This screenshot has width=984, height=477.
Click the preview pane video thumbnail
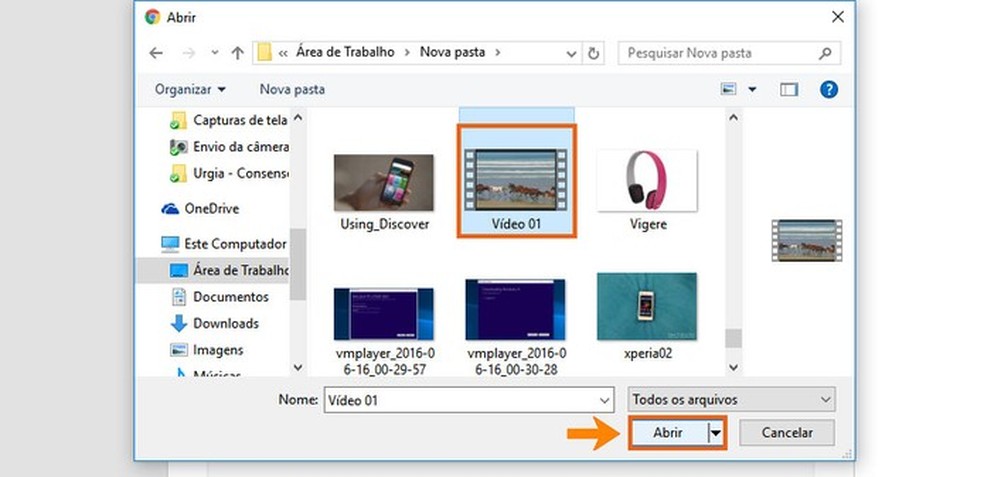[806, 240]
